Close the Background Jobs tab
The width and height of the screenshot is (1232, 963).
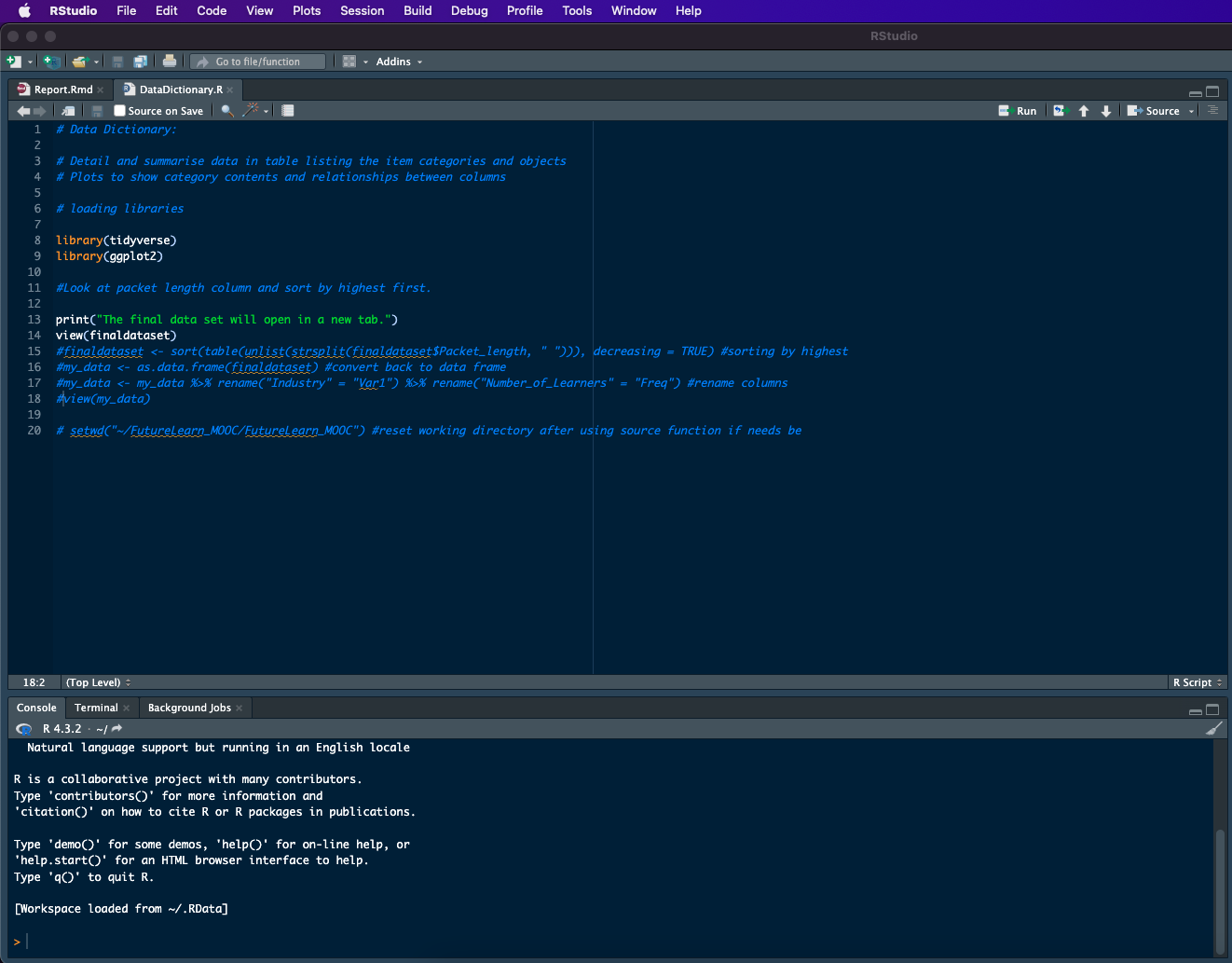click(x=240, y=708)
